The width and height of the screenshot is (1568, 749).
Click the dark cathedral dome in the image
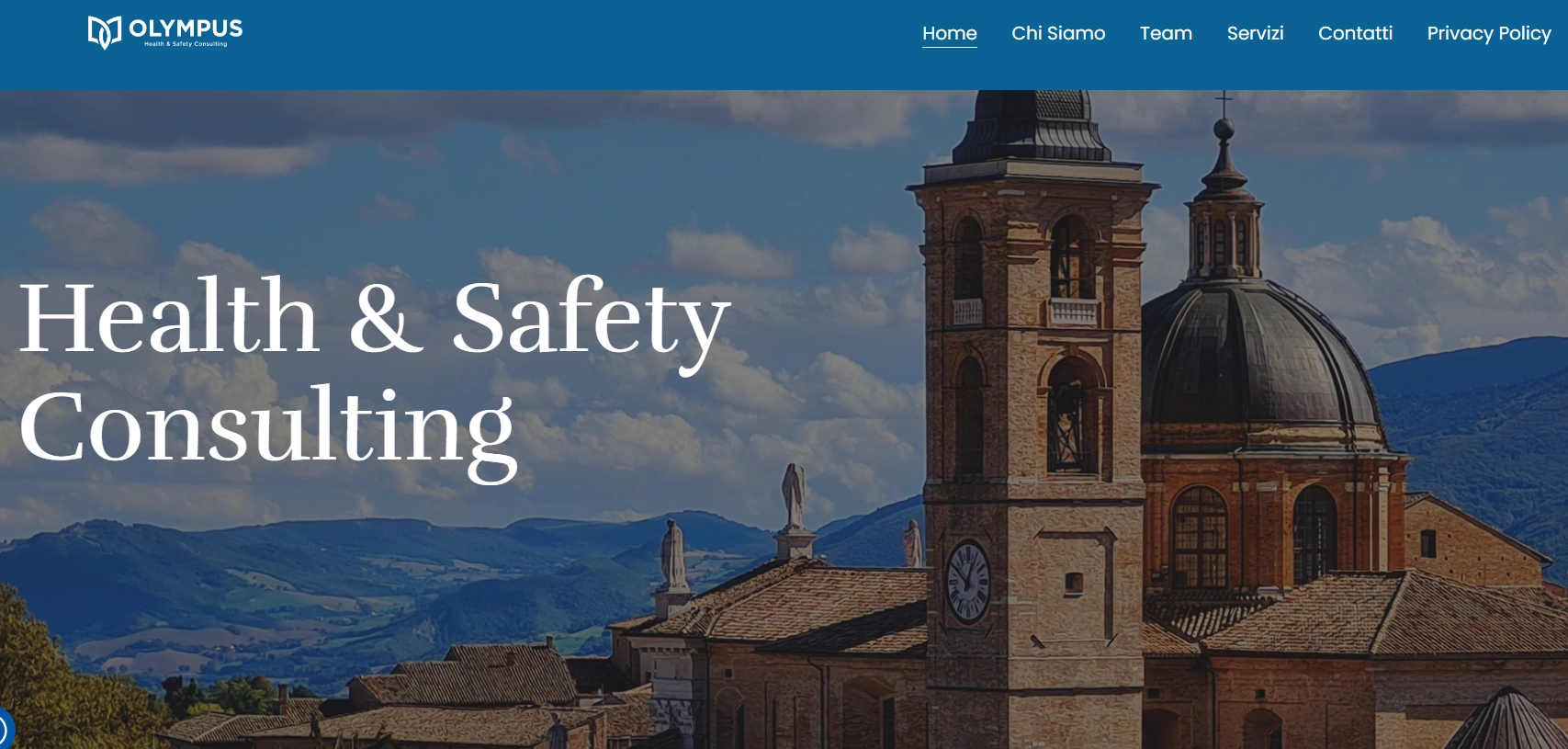[1258, 358]
